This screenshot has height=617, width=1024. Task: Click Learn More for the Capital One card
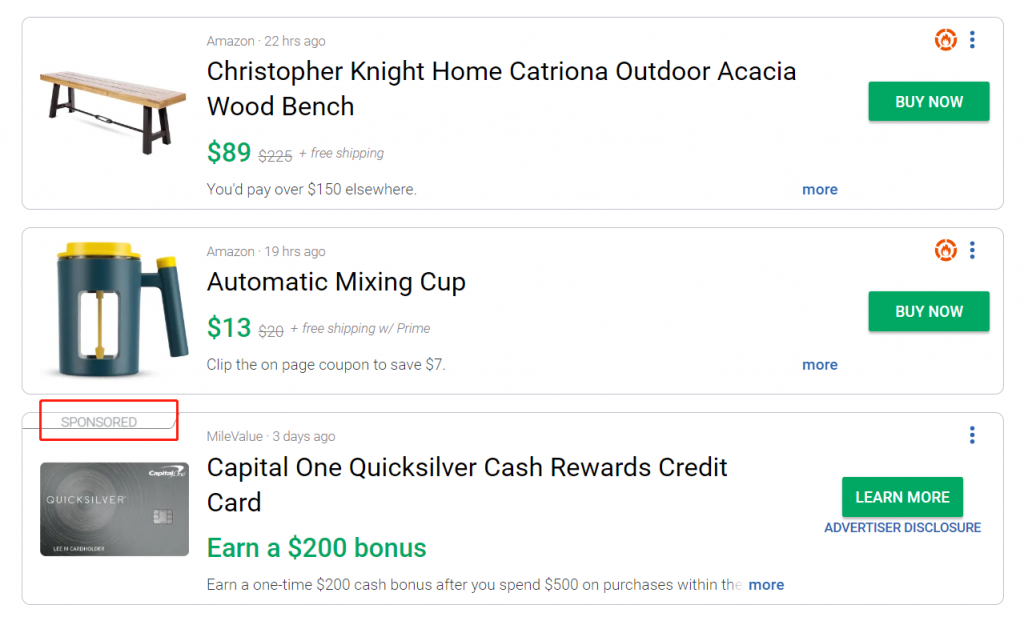point(903,497)
